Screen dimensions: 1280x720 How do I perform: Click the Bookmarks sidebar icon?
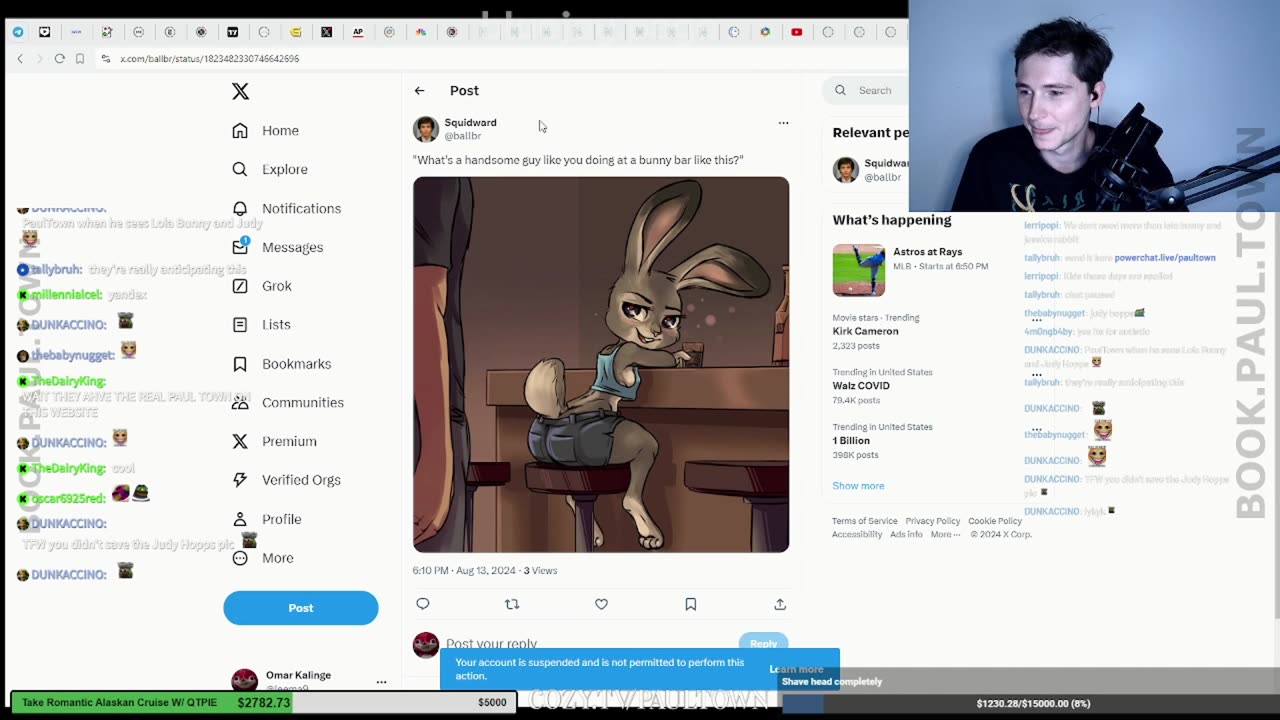tap(240, 364)
